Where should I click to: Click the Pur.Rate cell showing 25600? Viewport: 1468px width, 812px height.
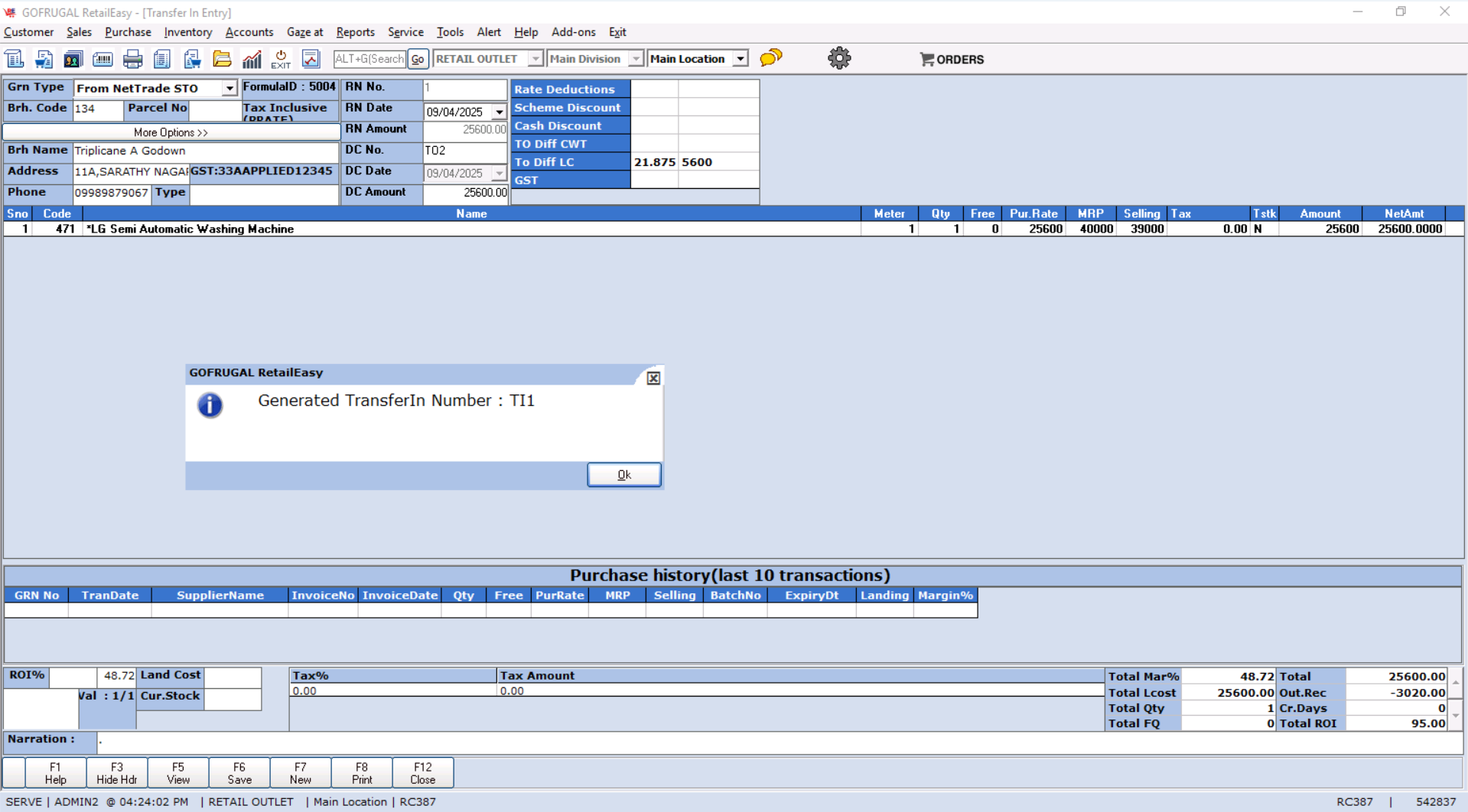click(x=1033, y=229)
